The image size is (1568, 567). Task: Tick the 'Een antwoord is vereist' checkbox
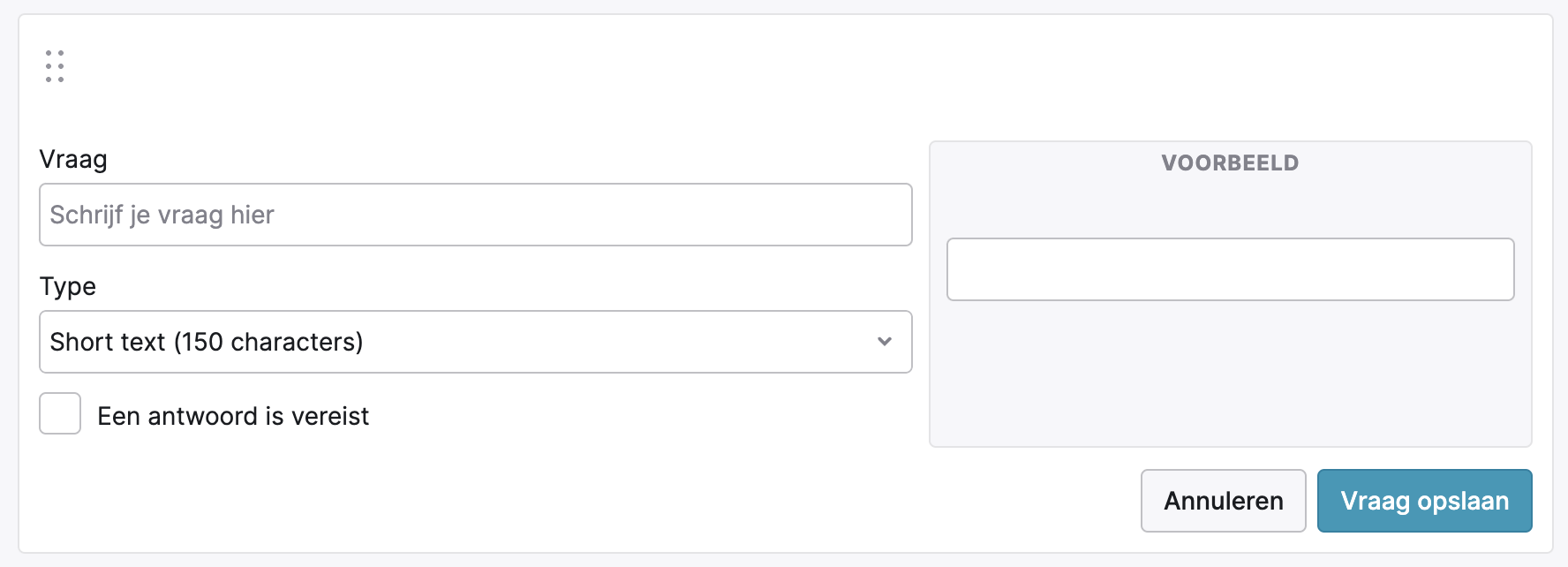[x=60, y=413]
